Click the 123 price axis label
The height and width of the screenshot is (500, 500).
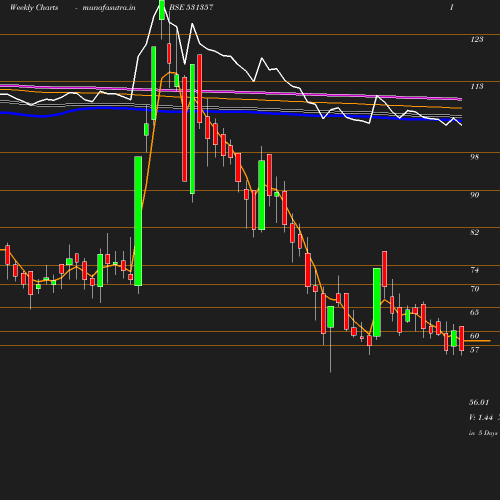tap(477, 39)
